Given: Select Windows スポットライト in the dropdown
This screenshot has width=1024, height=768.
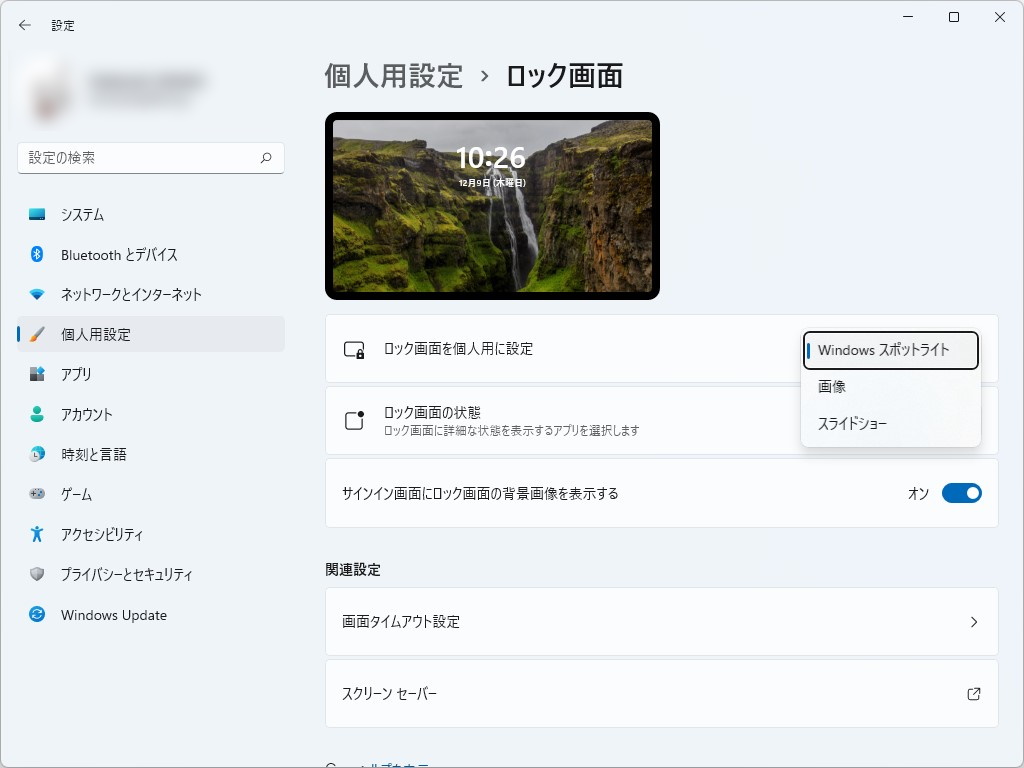Looking at the screenshot, I should 889,351.
